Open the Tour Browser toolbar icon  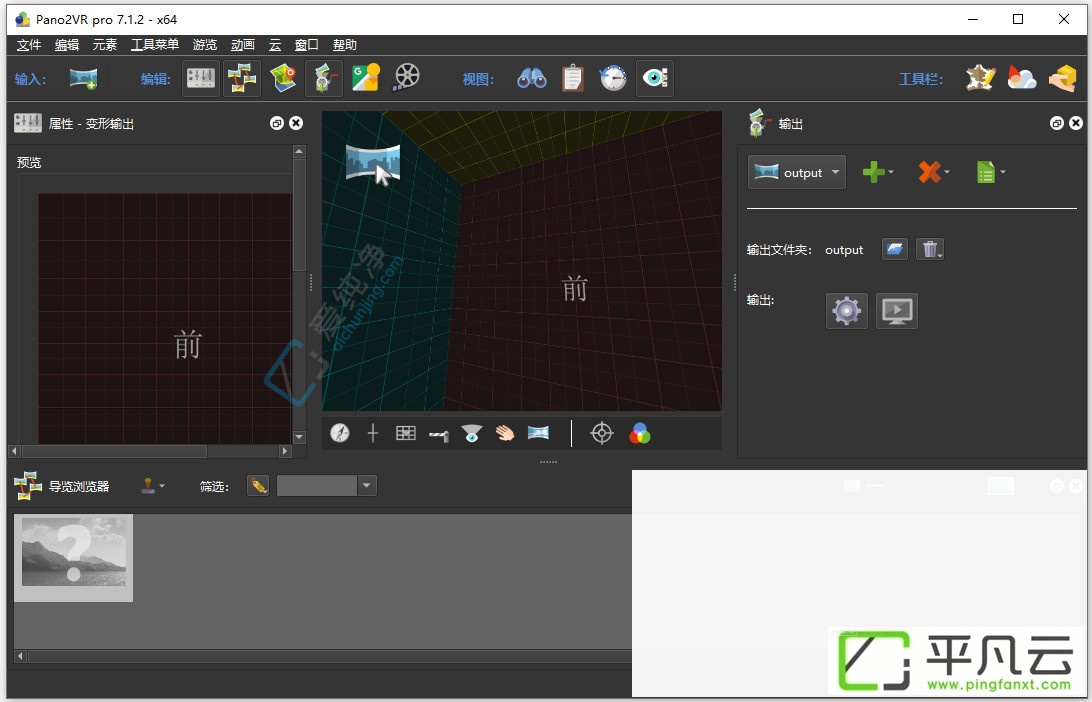pyautogui.click(x=242, y=78)
